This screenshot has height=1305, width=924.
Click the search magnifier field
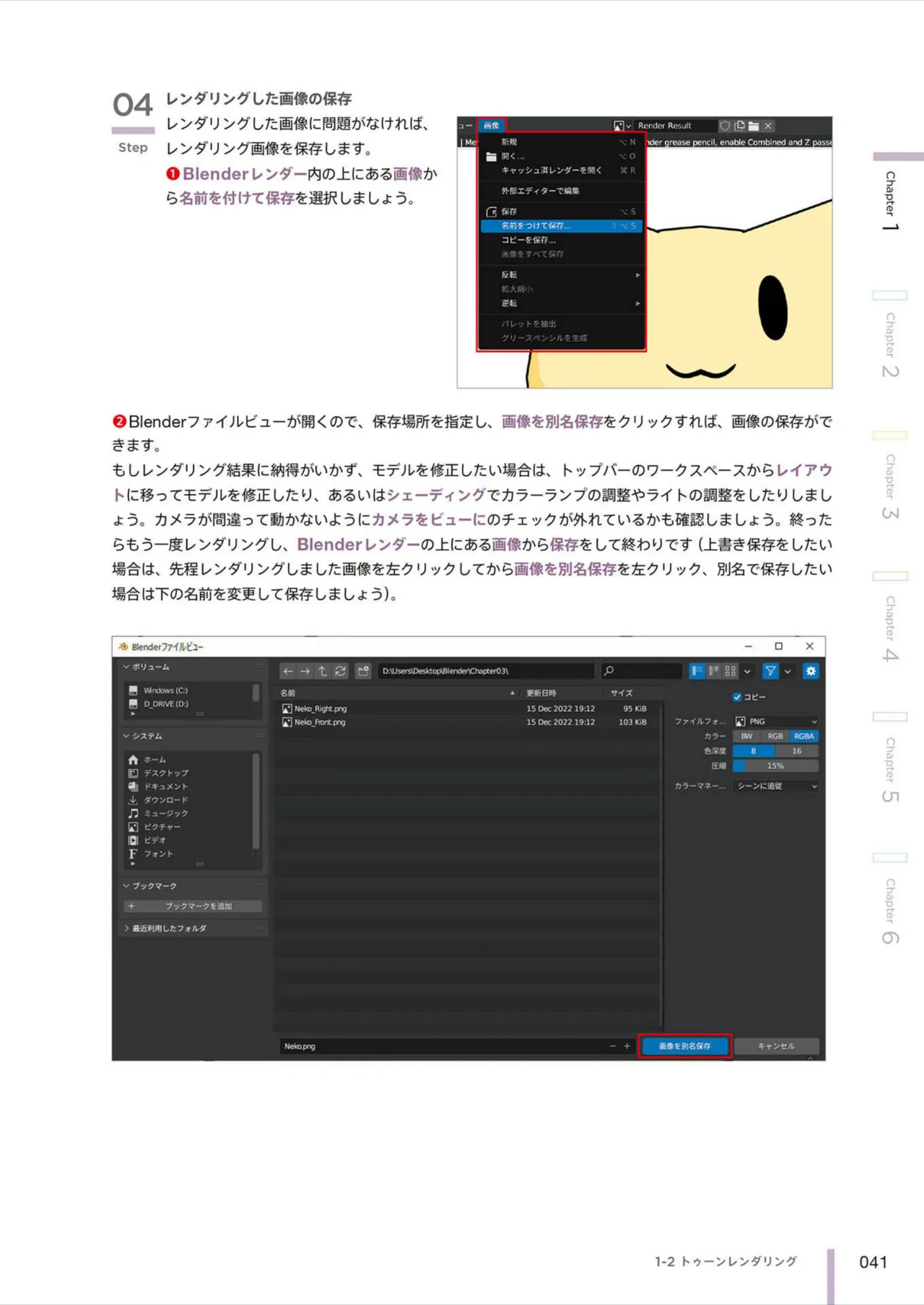pyautogui.click(x=641, y=671)
